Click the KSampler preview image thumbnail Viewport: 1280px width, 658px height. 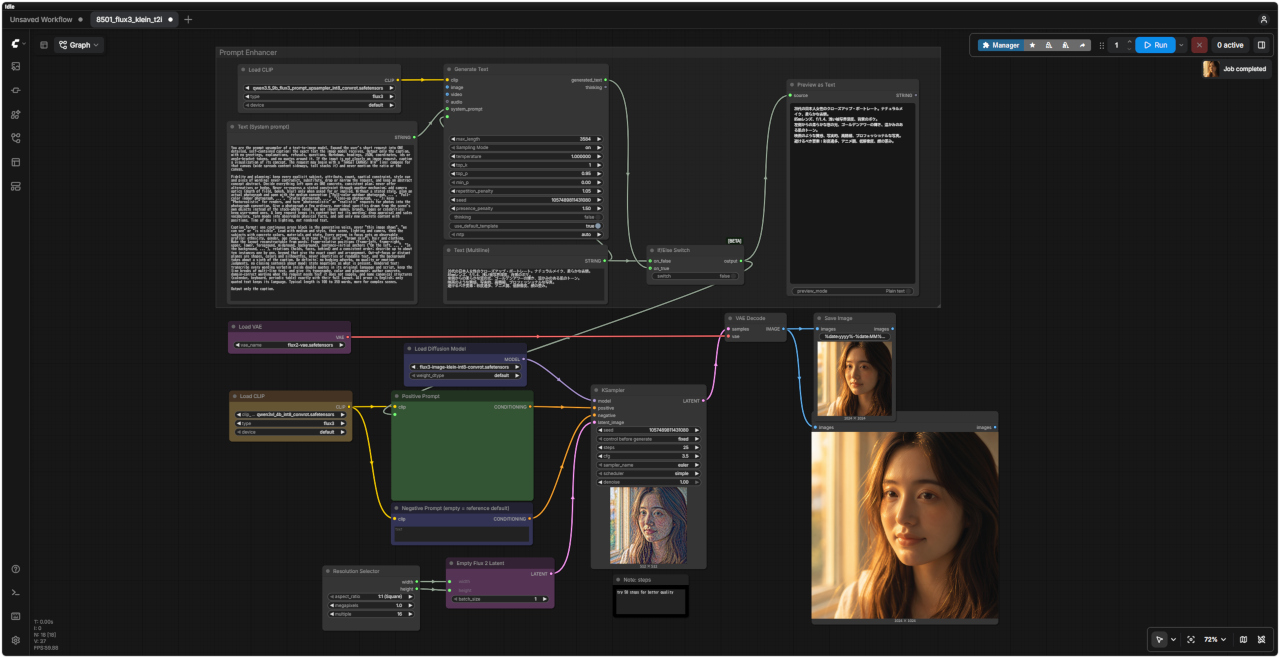pyautogui.click(x=648, y=525)
